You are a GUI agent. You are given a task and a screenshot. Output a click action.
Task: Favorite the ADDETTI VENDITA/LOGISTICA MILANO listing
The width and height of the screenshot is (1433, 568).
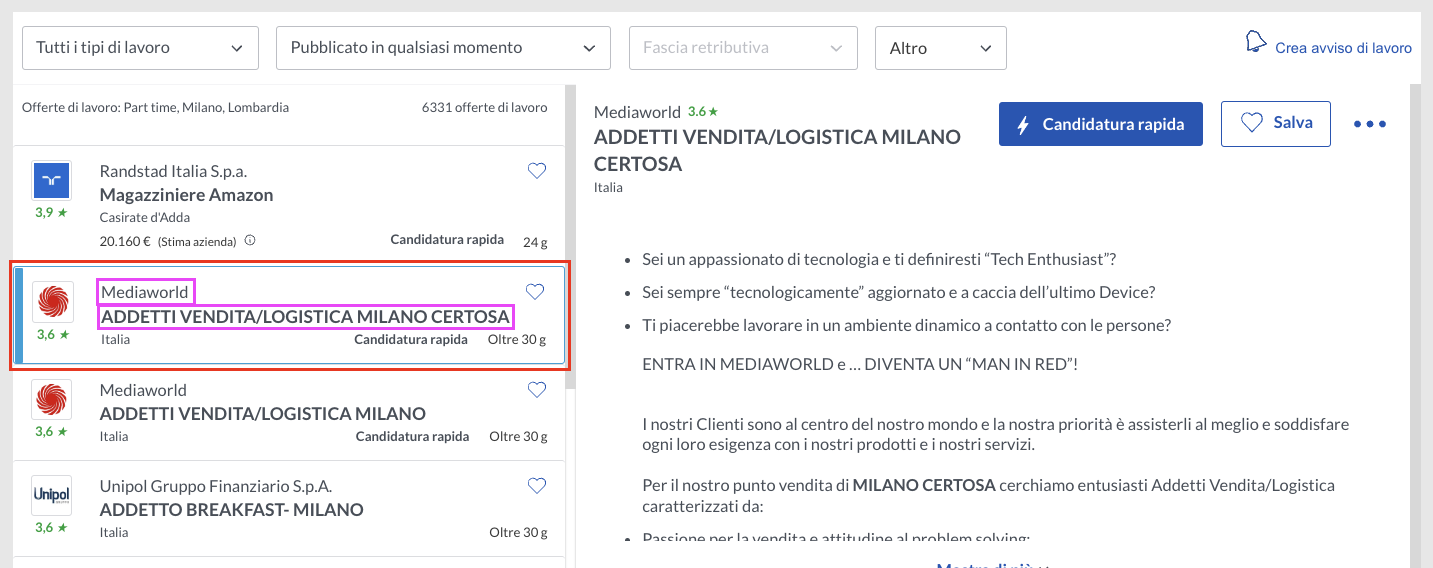pos(537,390)
